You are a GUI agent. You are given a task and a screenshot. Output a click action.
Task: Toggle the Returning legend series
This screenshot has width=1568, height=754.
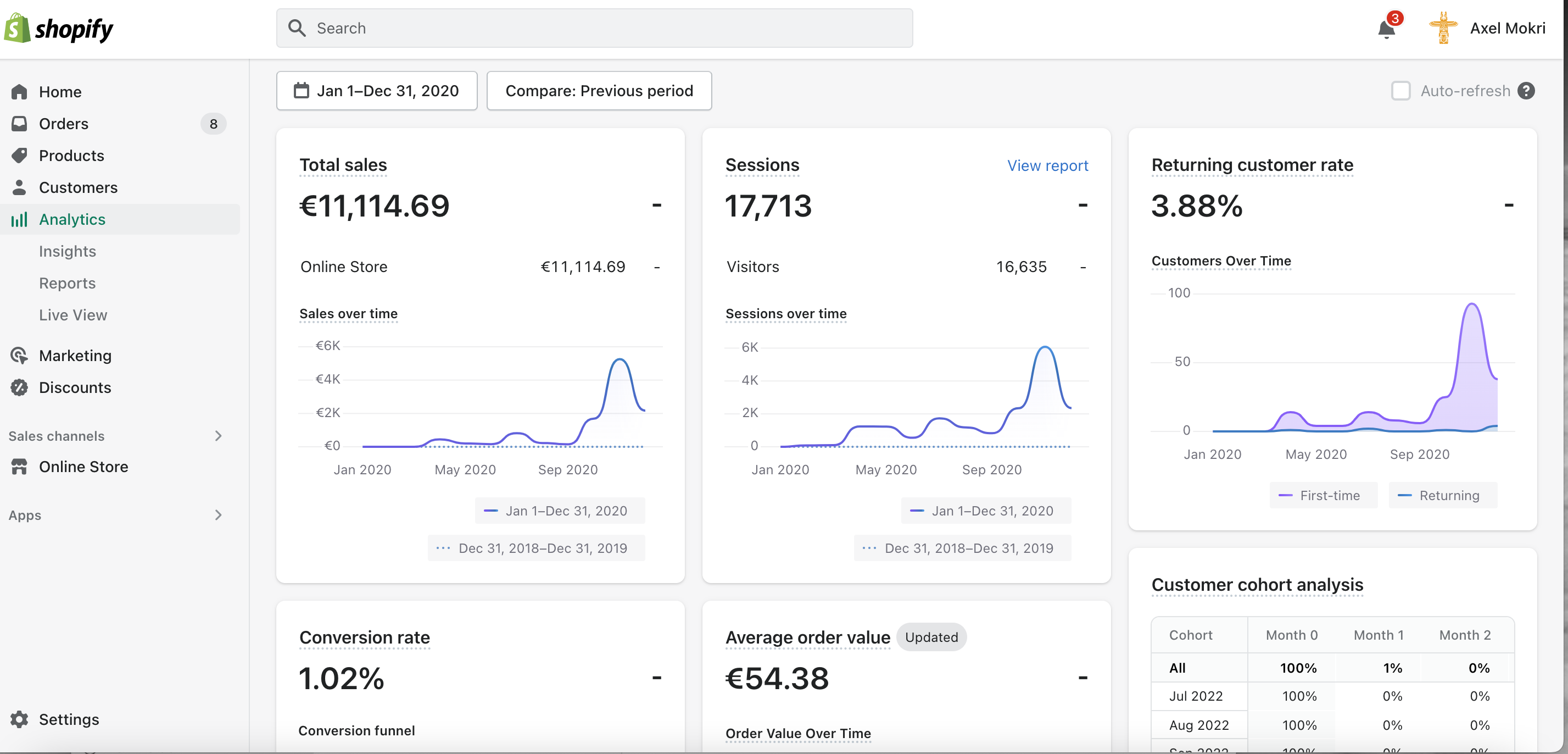(1443, 495)
